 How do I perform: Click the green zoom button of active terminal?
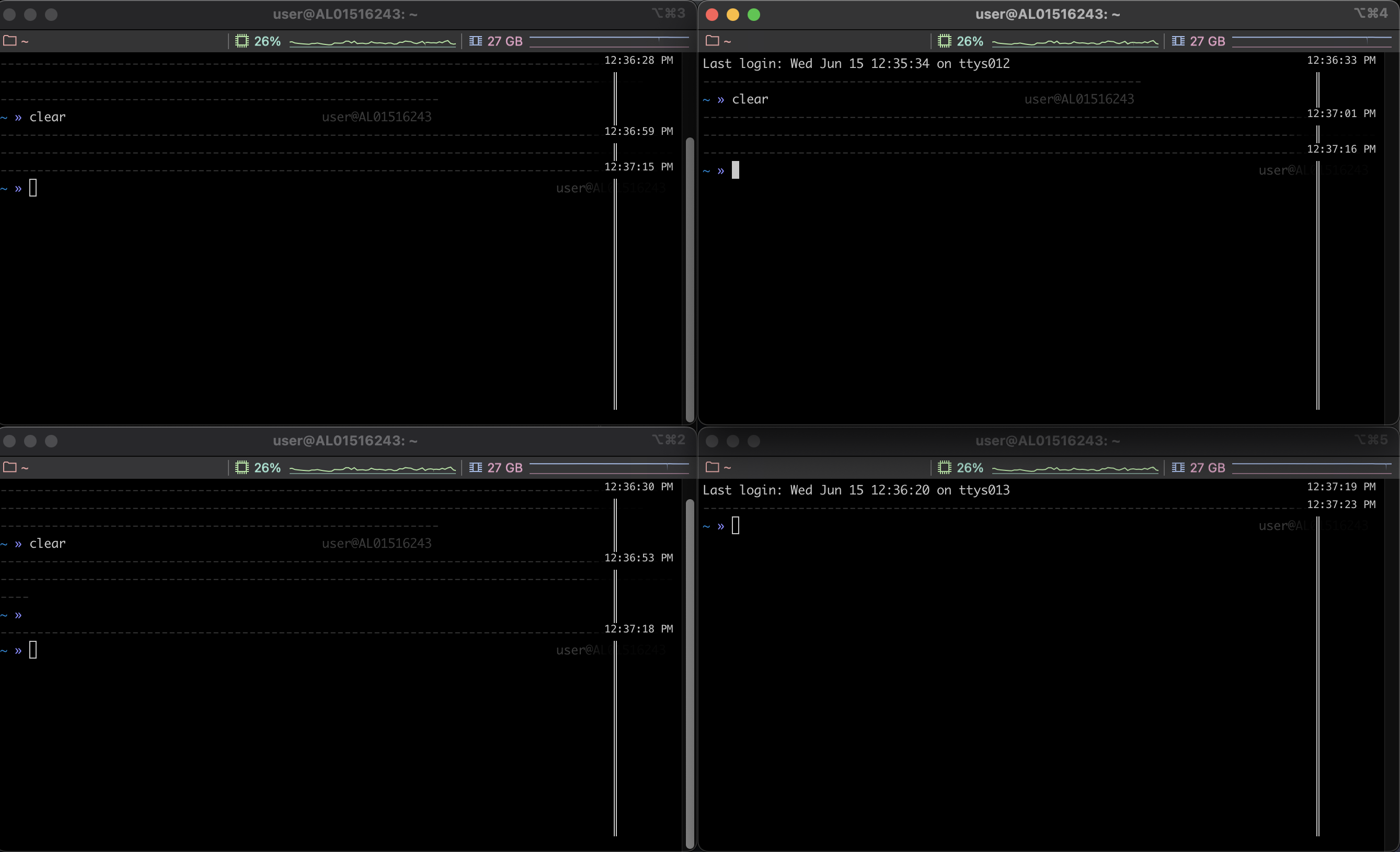click(754, 15)
